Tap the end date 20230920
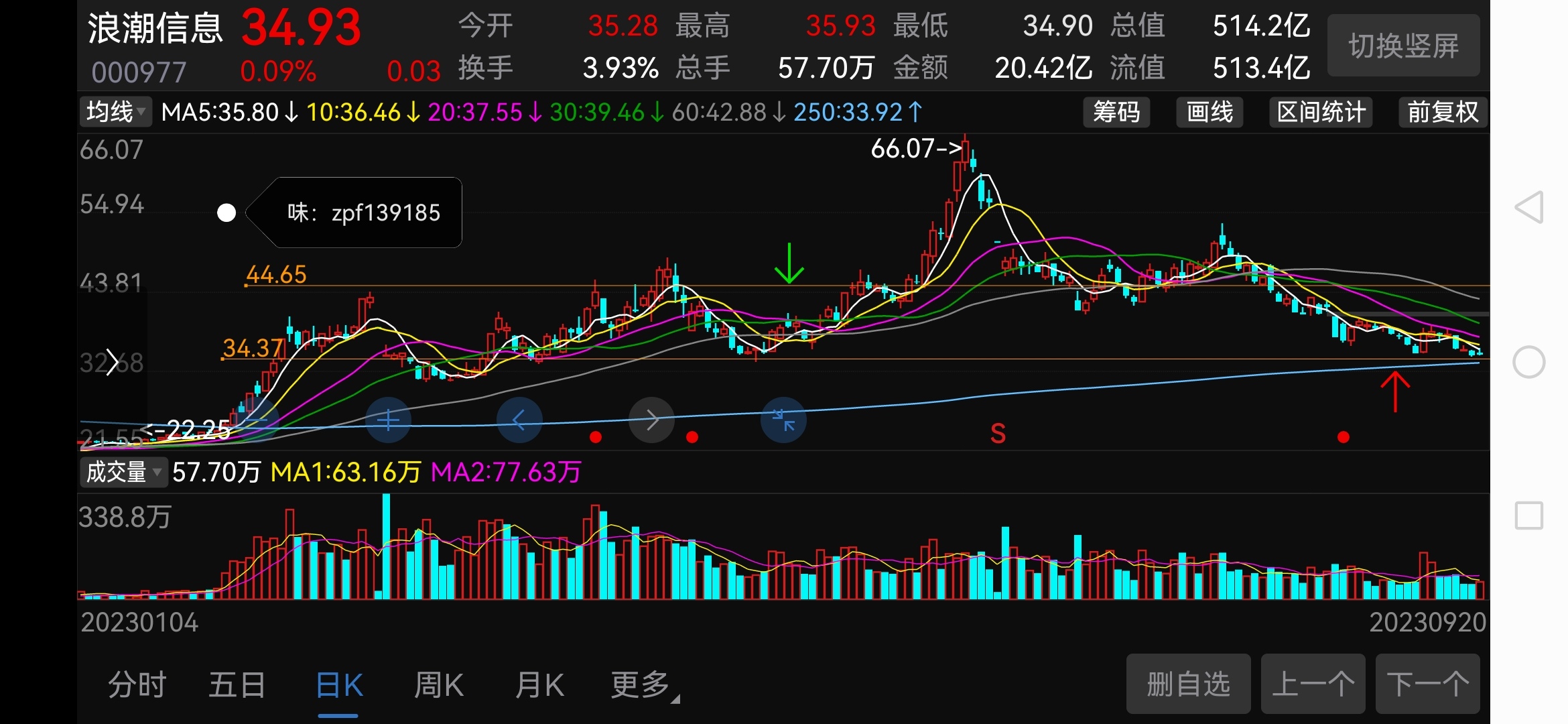The width and height of the screenshot is (1568, 724). pyautogui.click(x=1427, y=623)
